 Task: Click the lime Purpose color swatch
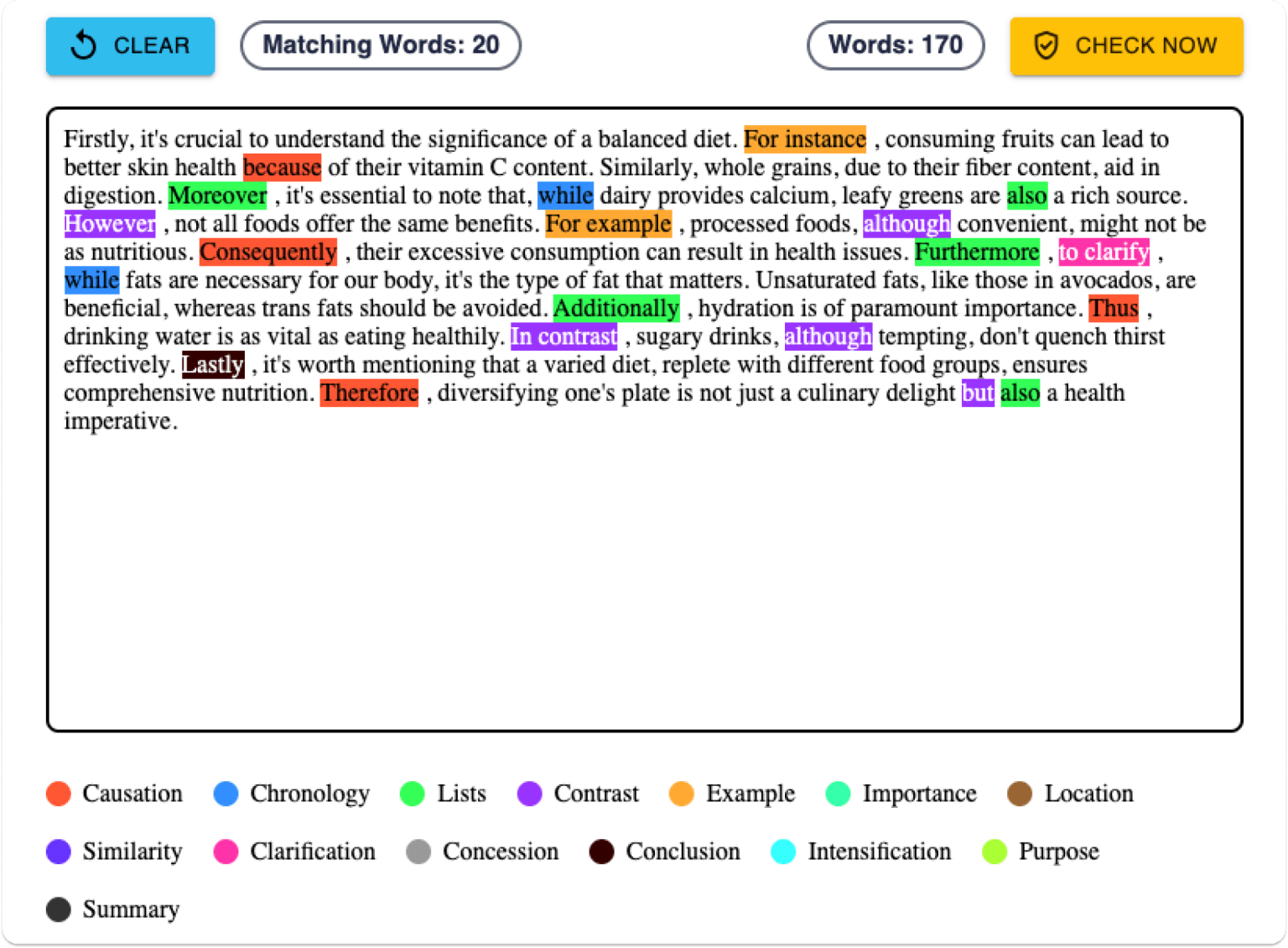(x=994, y=852)
